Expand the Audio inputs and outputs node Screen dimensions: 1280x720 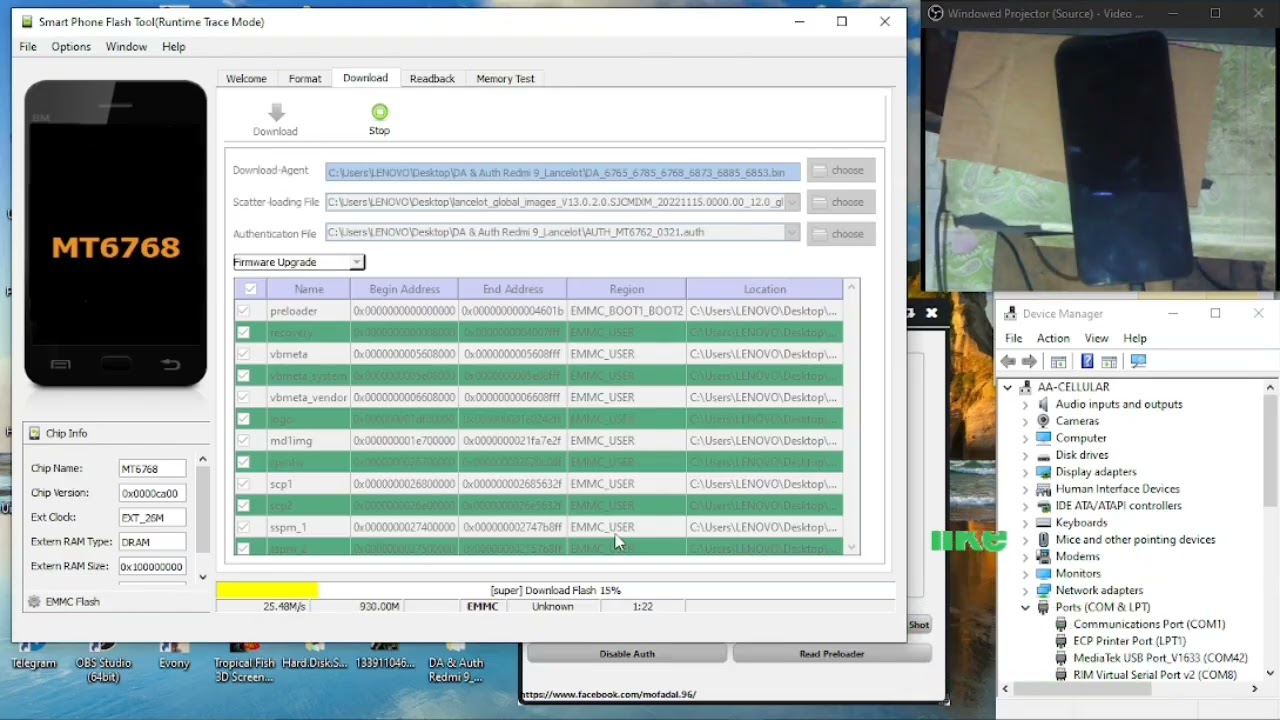pyautogui.click(x=1025, y=404)
